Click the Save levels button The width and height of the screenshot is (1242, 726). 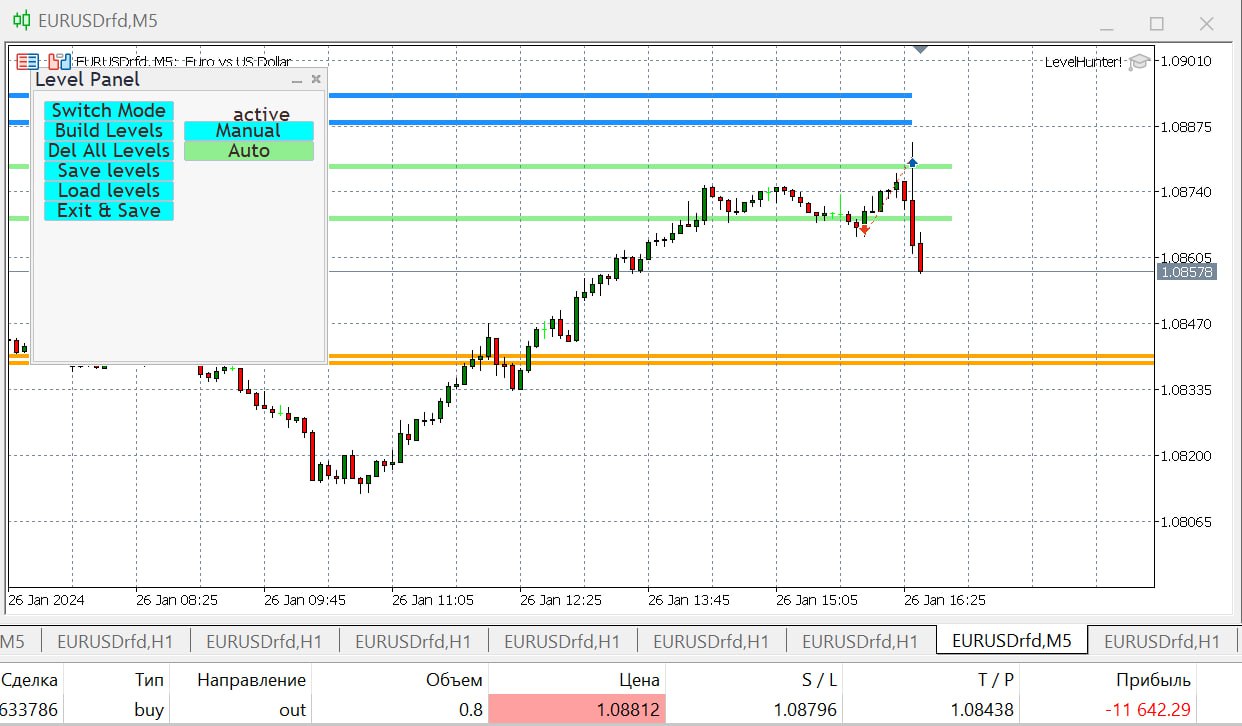(108, 171)
